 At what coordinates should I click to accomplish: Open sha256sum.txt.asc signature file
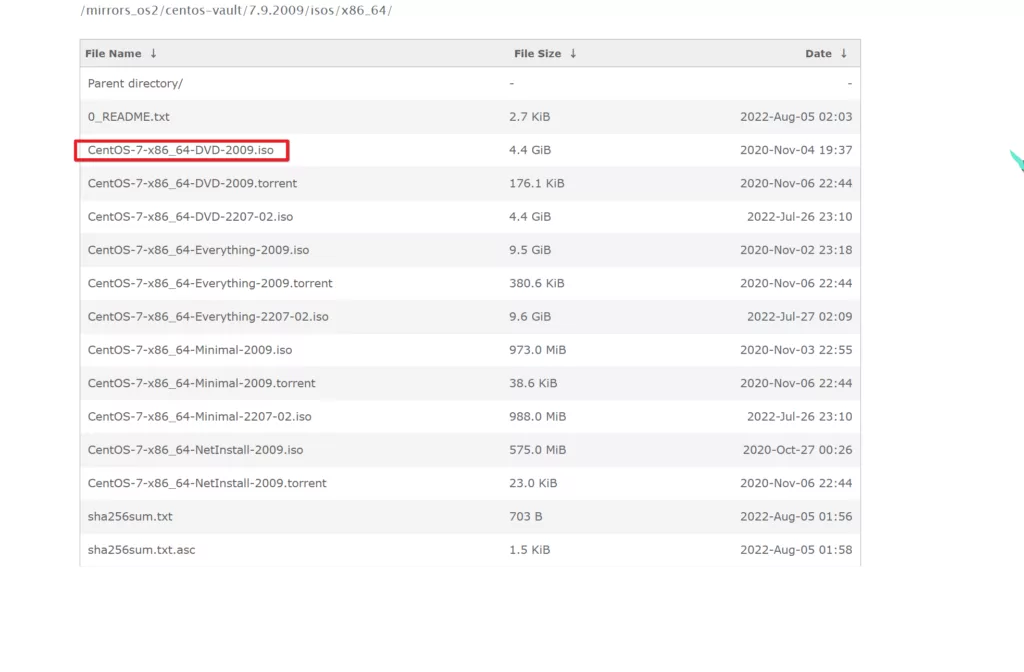pos(141,550)
